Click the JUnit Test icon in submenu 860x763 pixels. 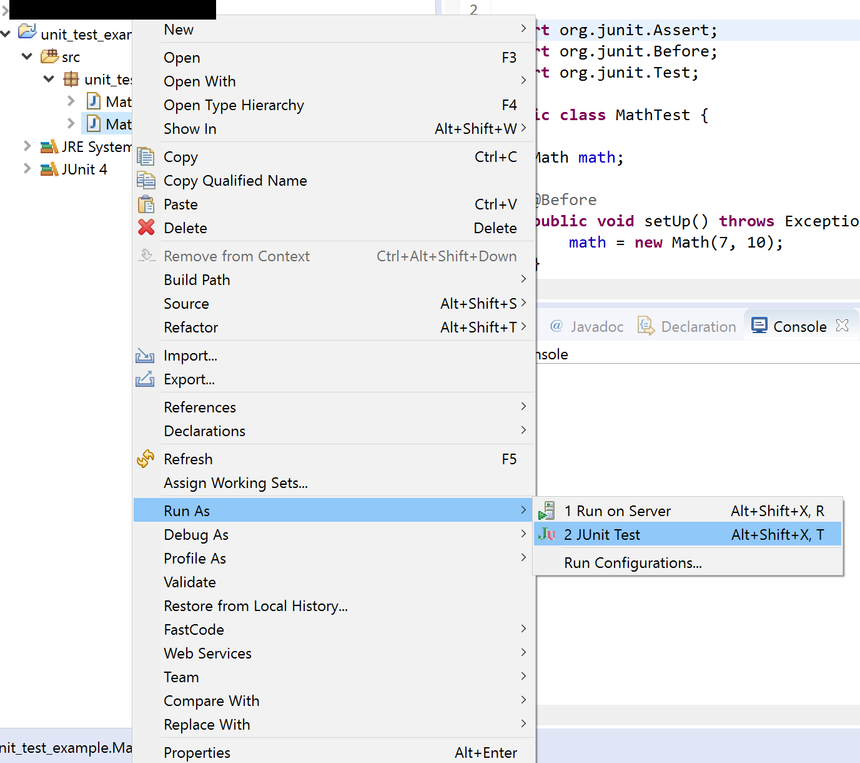pos(547,535)
